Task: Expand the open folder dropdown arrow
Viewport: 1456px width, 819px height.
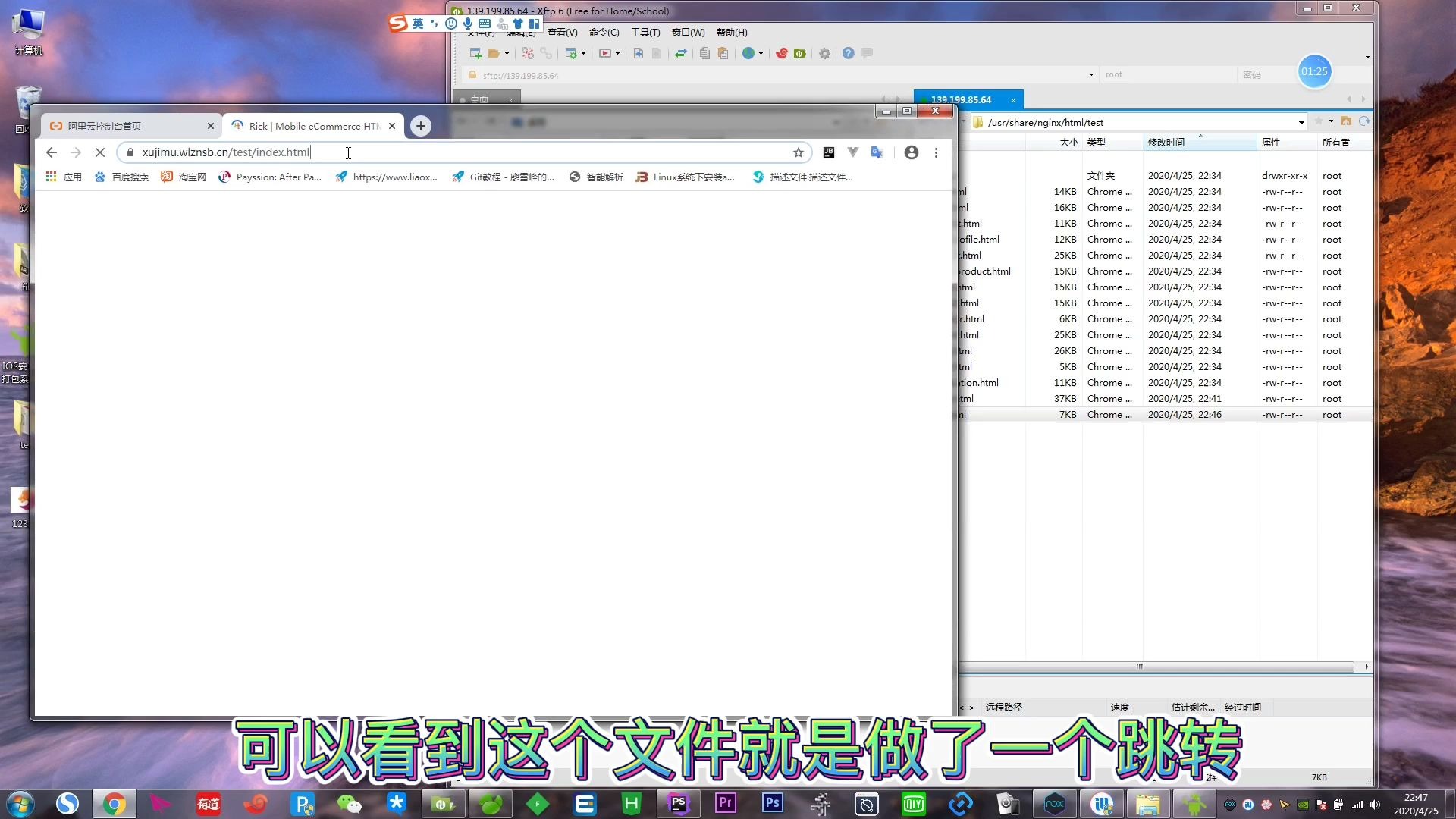Action: pyautogui.click(x=507, y=53)
